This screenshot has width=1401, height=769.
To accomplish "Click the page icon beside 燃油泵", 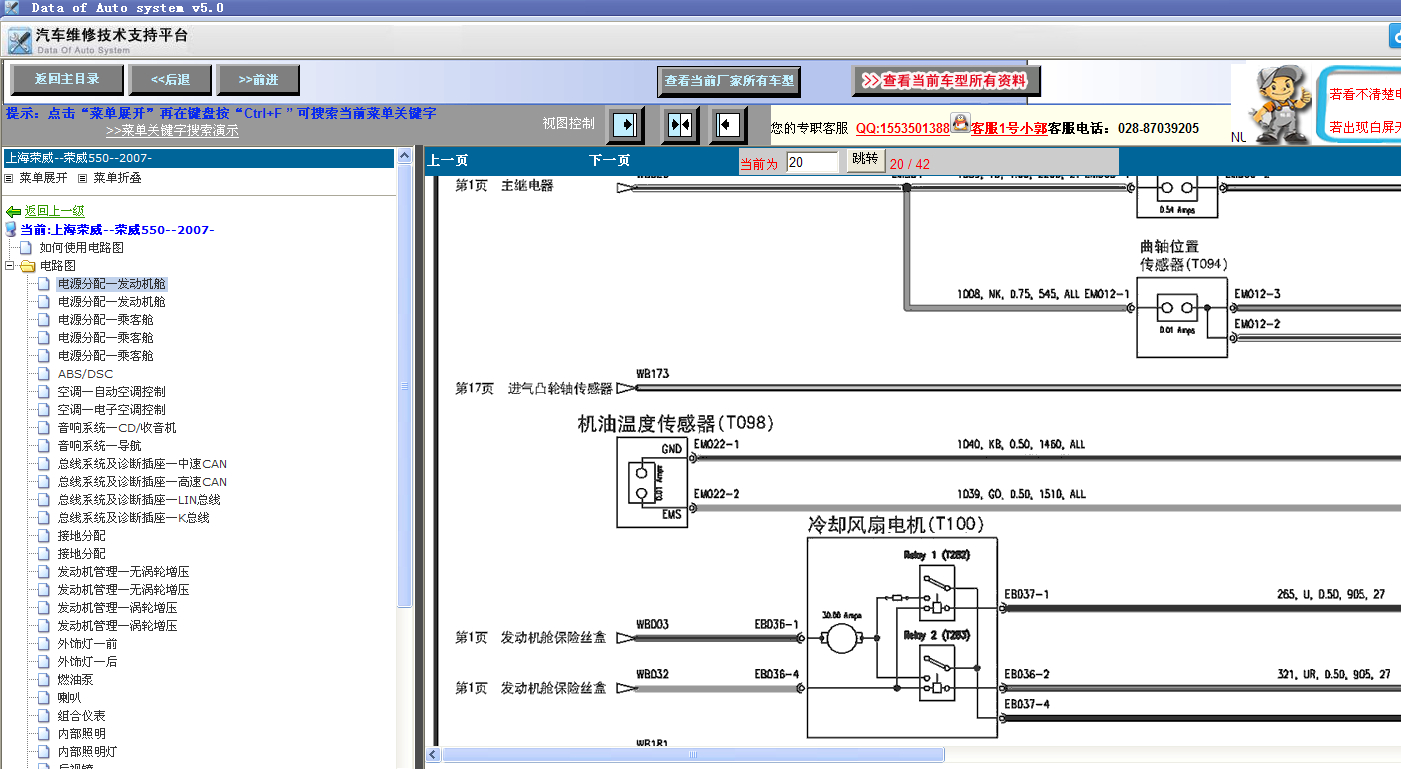I will [x=44, y=680].
